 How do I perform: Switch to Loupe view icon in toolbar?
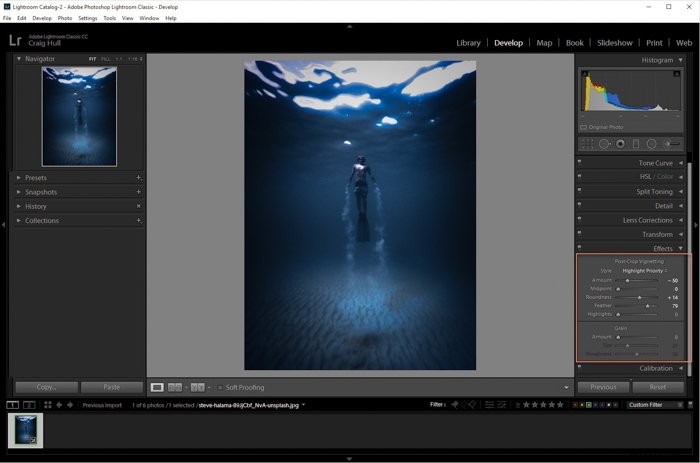[x=157, y=387]
